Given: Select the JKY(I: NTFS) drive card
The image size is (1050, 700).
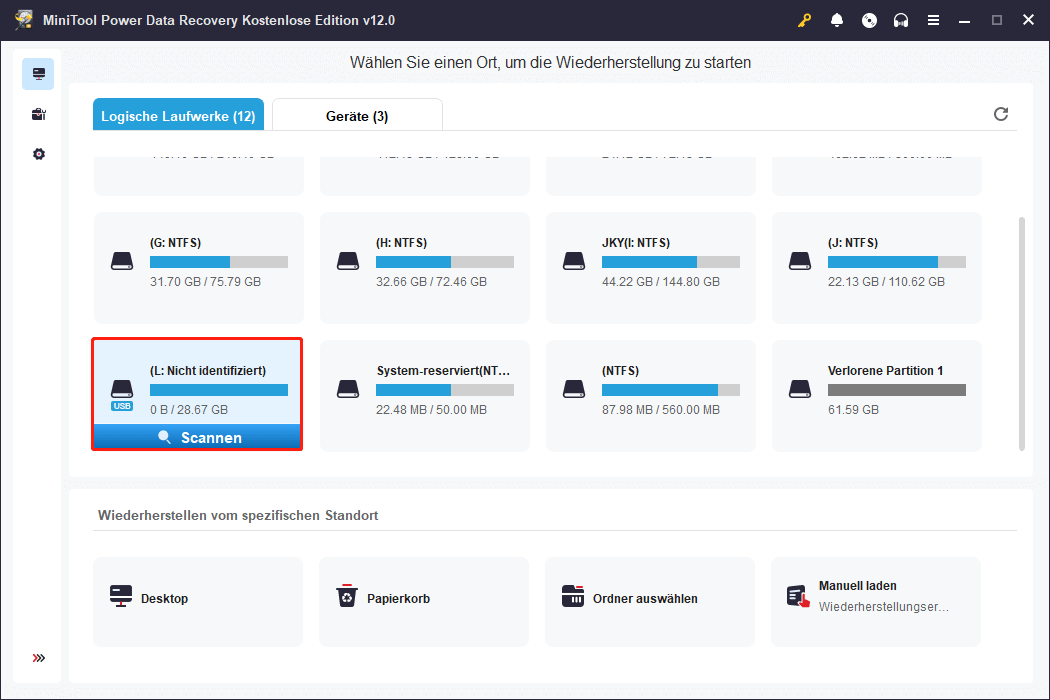Looking at the screenshot, I should 650,267.
